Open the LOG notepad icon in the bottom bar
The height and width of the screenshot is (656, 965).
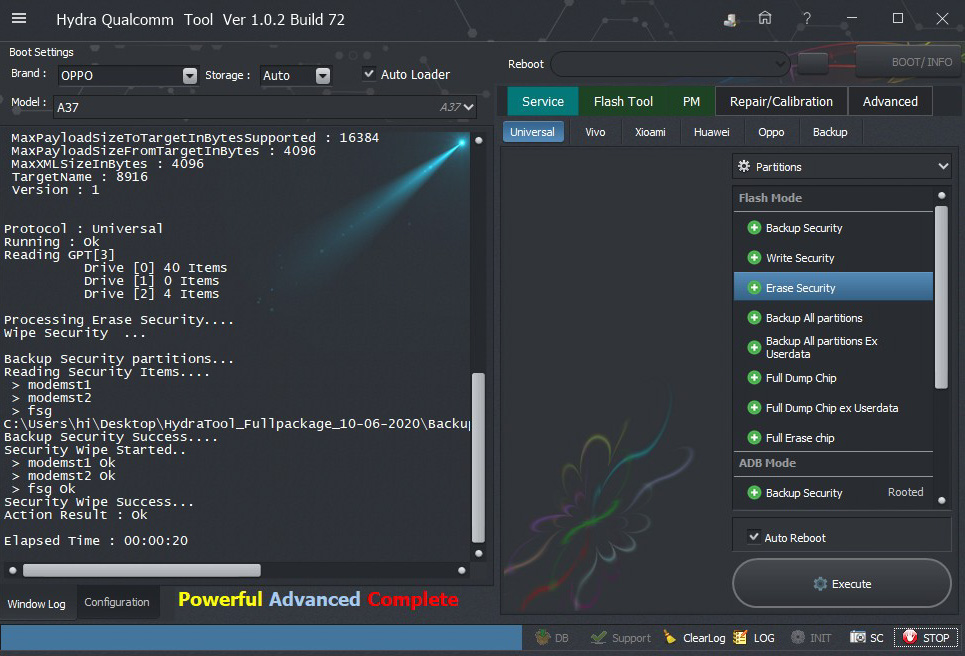coord(740,638)
